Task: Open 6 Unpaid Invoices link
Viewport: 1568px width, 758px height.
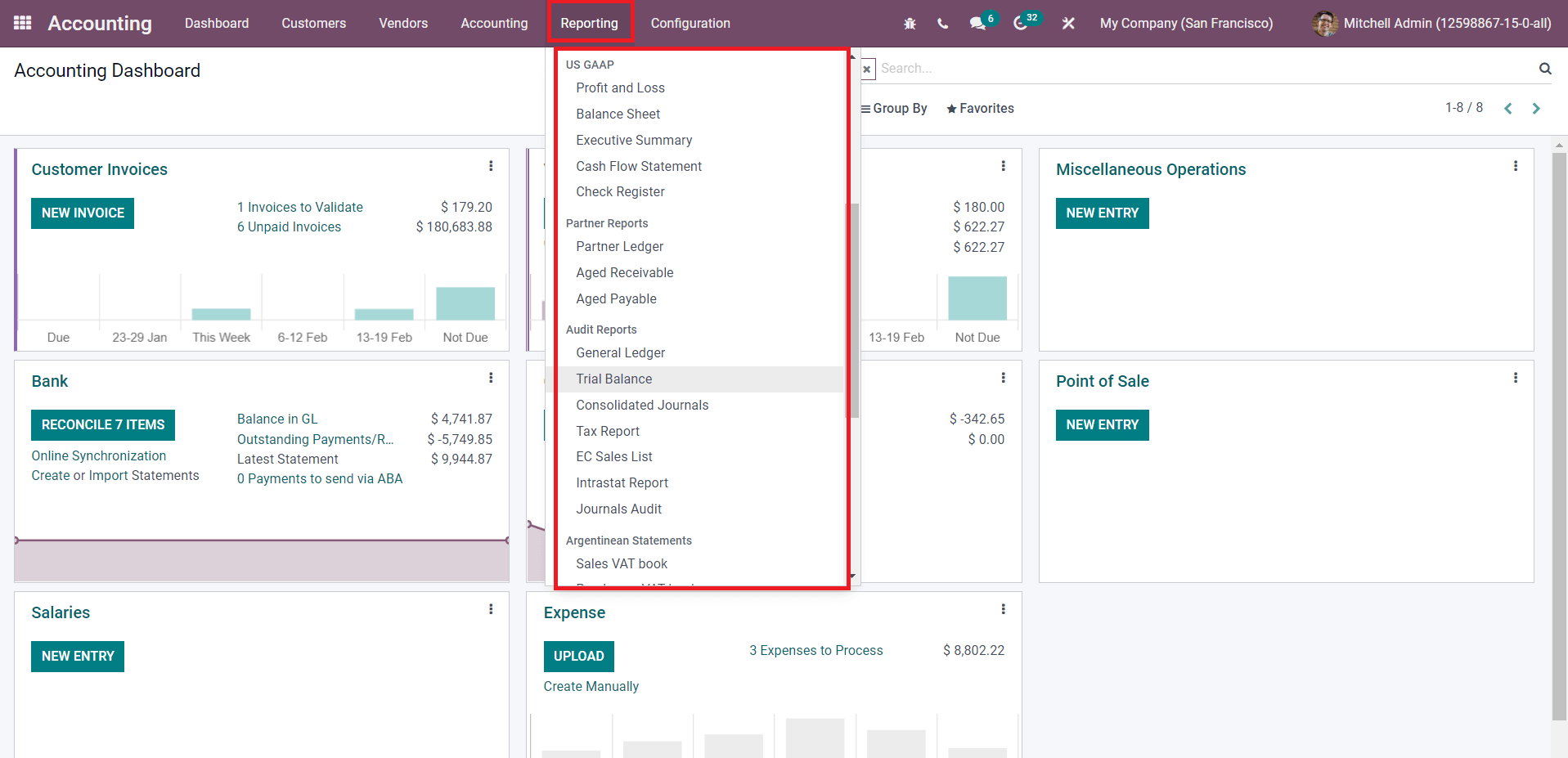Action: click(289, 227)
